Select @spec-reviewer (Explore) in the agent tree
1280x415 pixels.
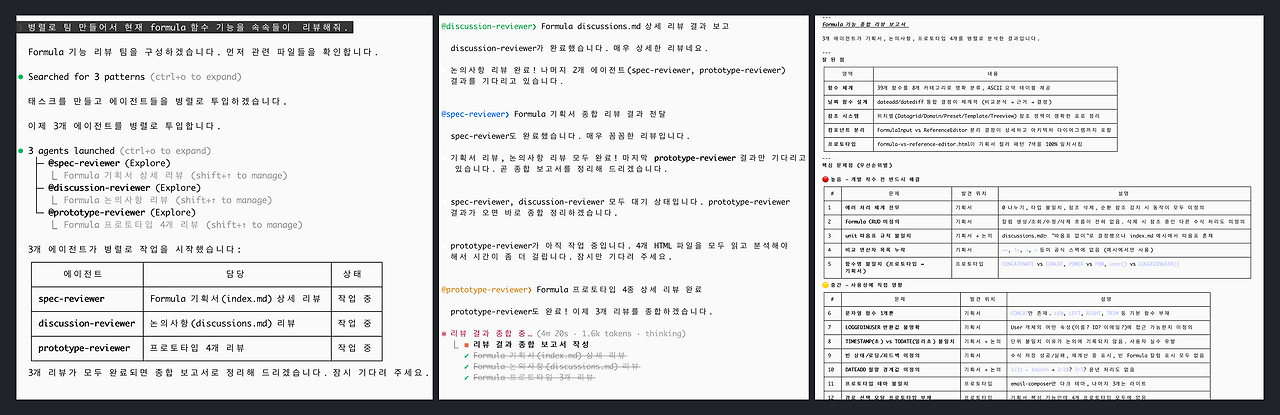tap(124, 162)
